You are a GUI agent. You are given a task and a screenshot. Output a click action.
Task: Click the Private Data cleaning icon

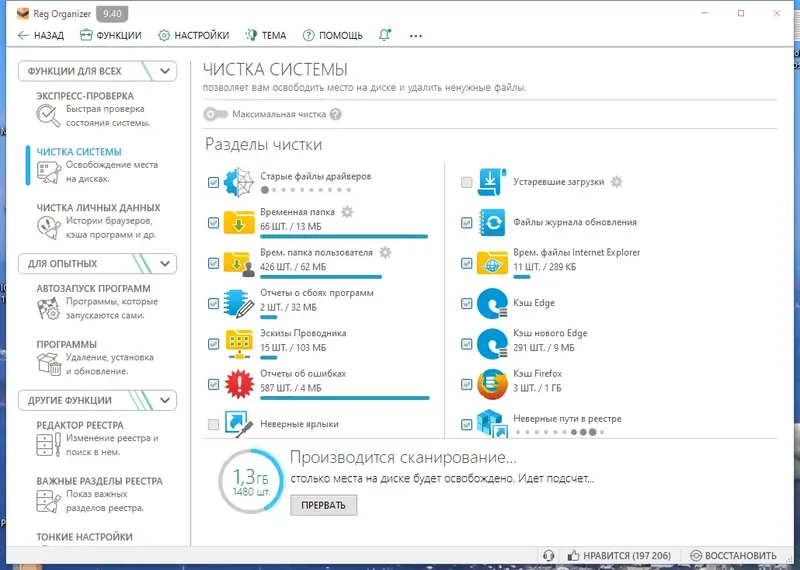[48, 228]
